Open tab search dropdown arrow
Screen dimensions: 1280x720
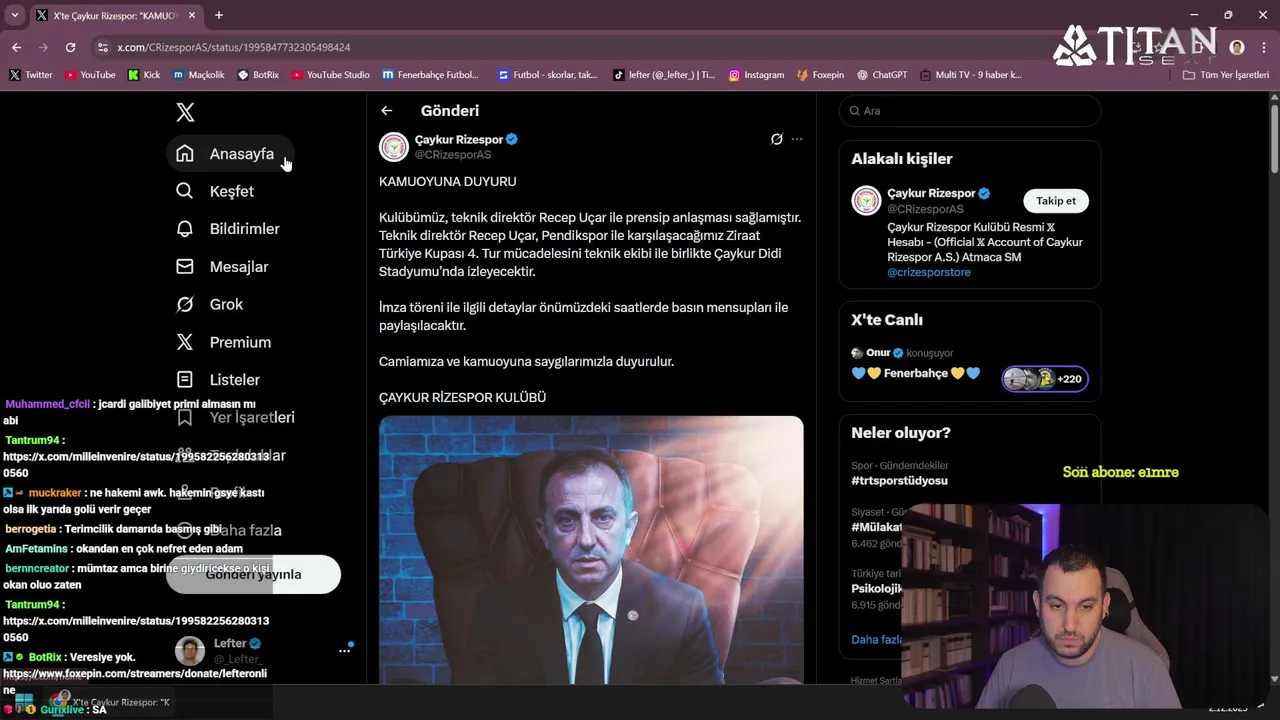pos(14,15)
